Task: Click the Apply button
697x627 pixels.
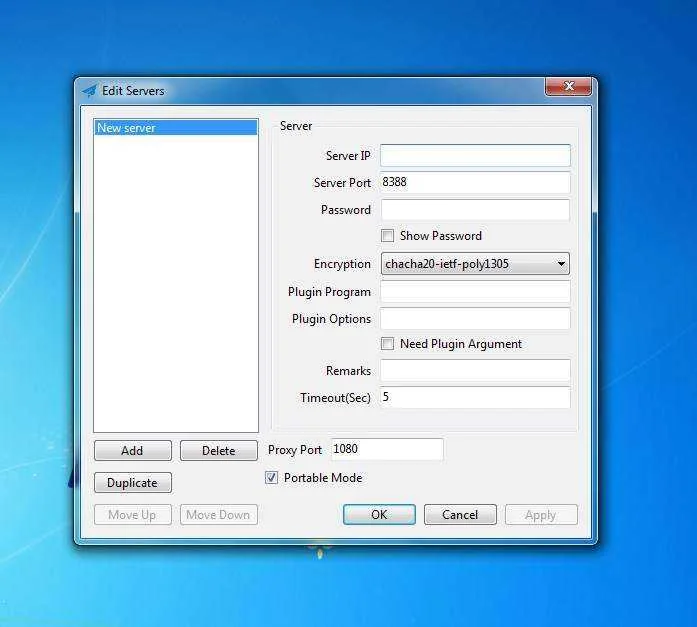Action: coord(541,515)
